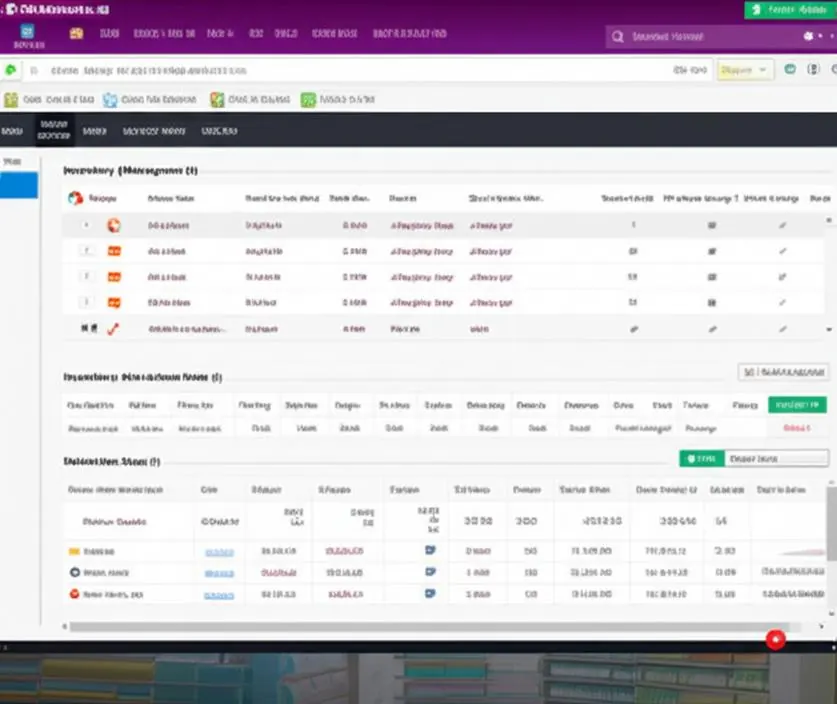The height and width of the screenshot is (704, 837).
Task: Toggle the green switch button above the bottom table
Action: pyautogui.click(x=701, y=458)
